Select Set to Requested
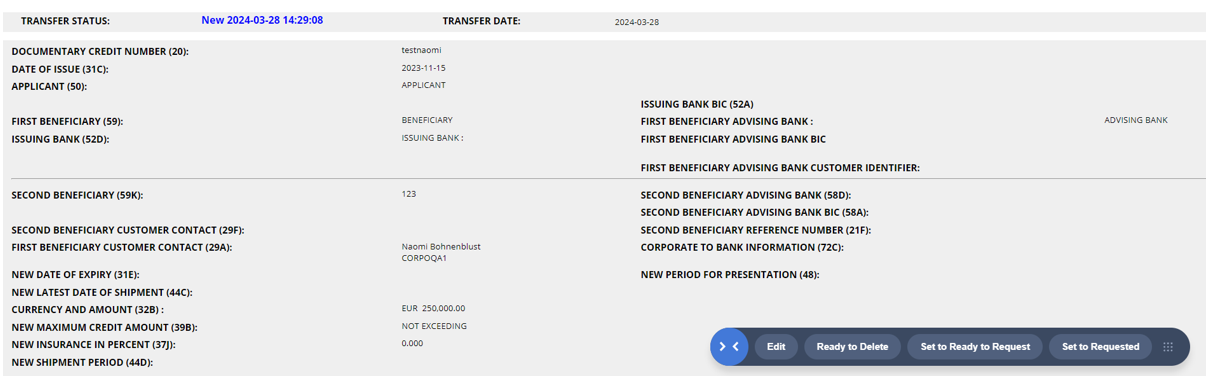The width and height of the screenshot is (1213, 377). pyautogui.click(x=1100, y=347)
